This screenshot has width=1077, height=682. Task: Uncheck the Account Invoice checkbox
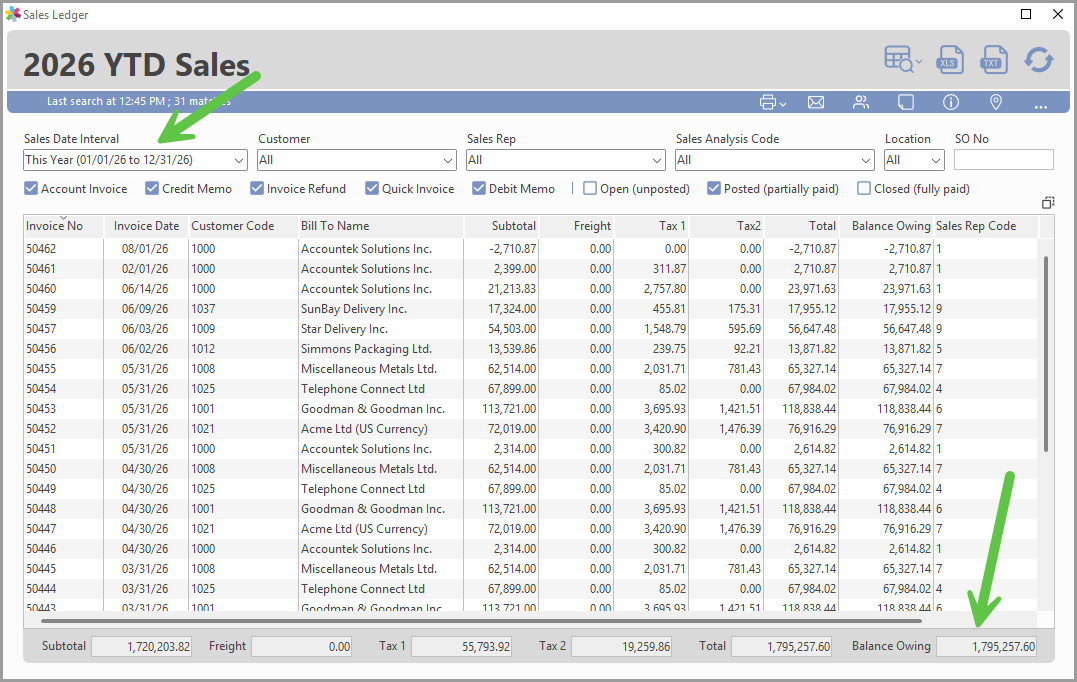coord(31,188)
